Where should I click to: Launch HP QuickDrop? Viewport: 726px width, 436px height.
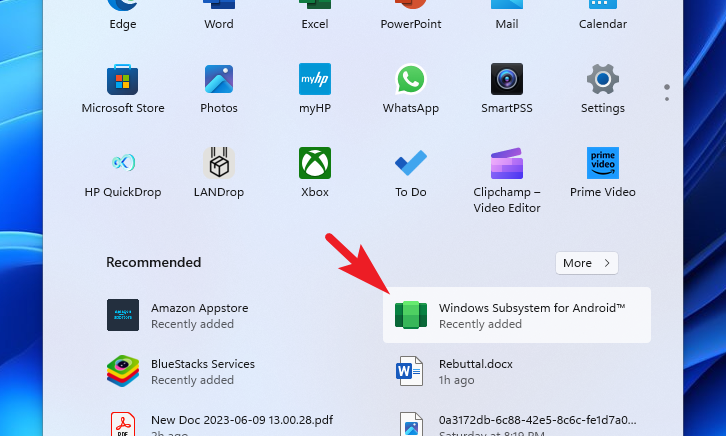click(x=123, y=173)
